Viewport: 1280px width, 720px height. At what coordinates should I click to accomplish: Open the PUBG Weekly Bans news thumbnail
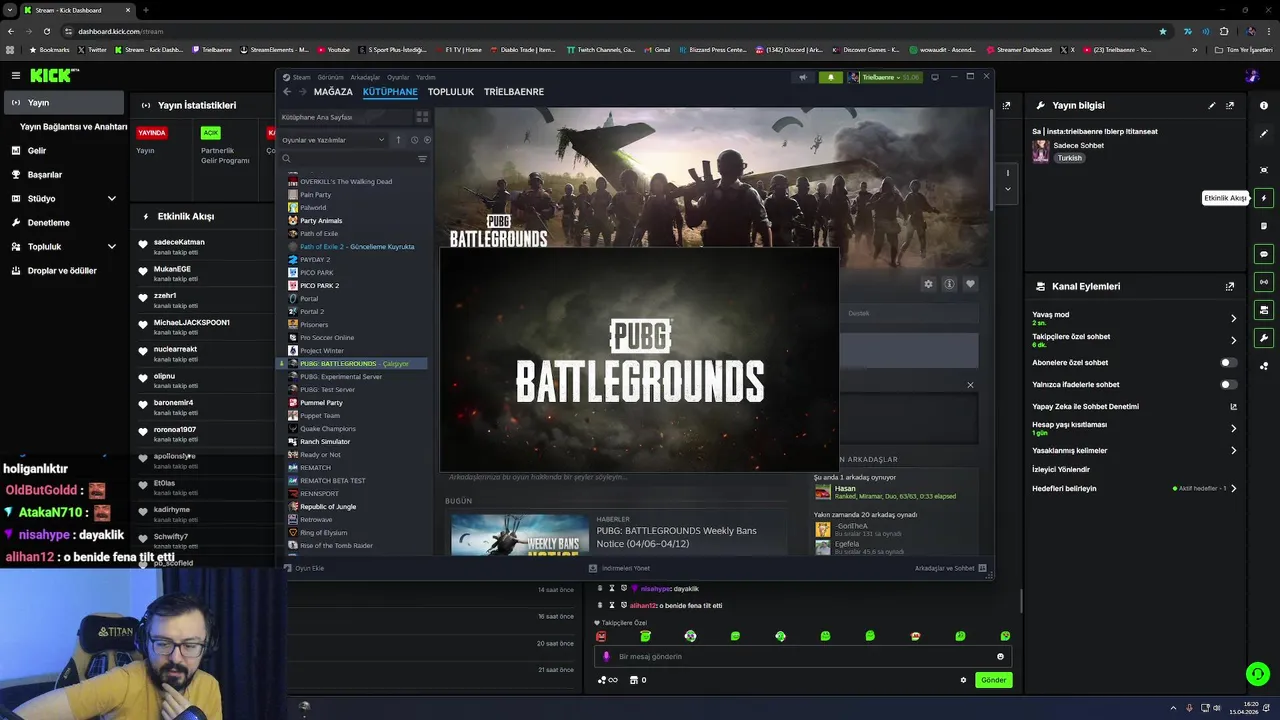[x=520, y=534]
